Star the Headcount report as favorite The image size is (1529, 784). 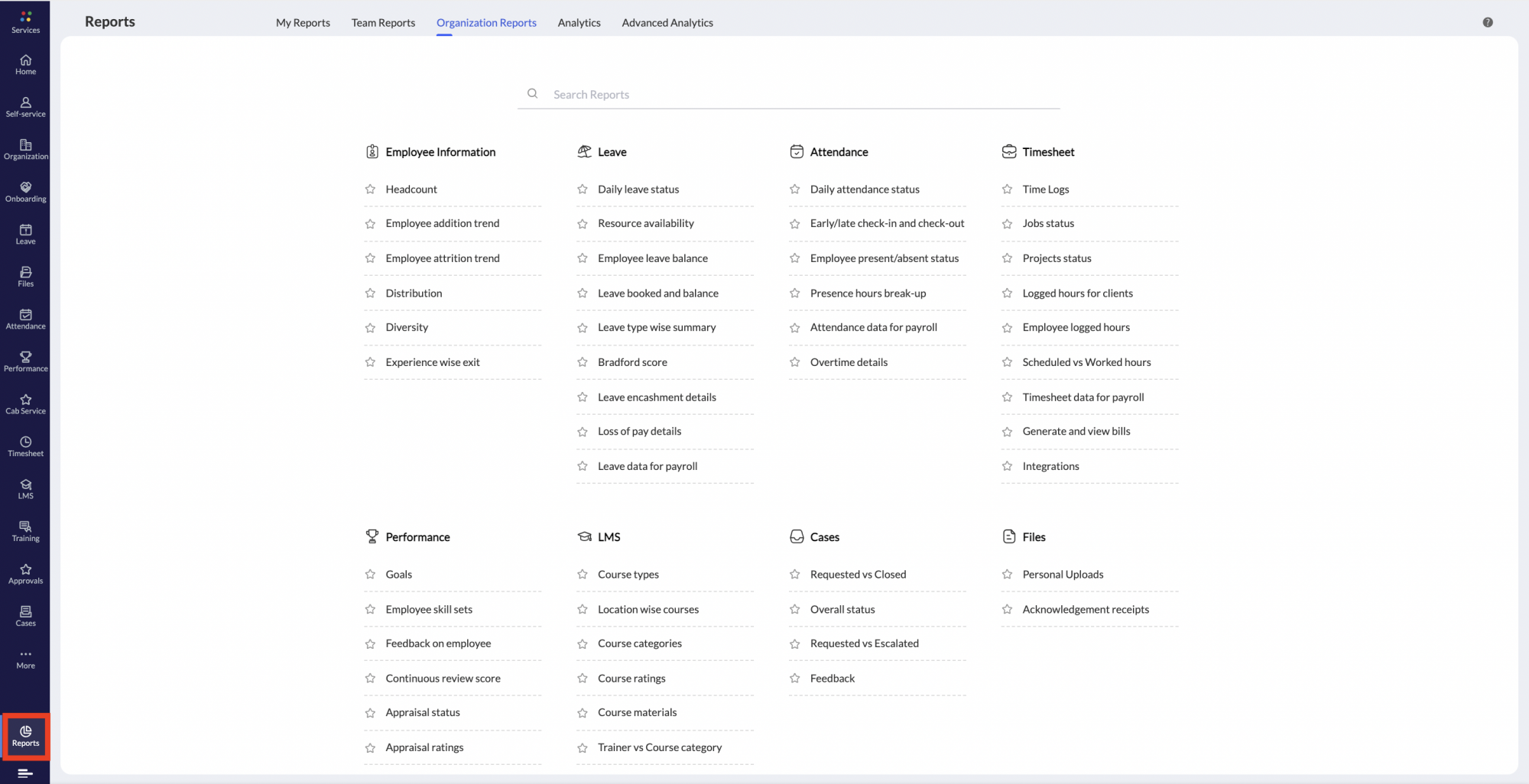(x=370, y=189)
